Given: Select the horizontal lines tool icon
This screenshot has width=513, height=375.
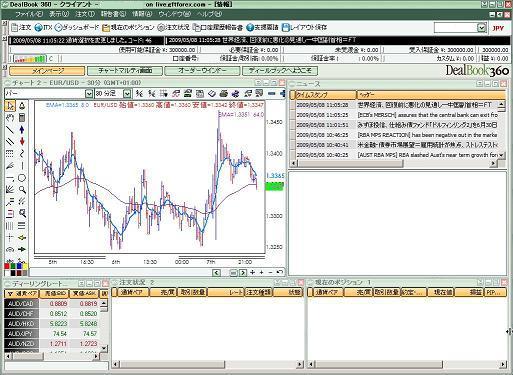Looking at the screenshot, I should pyautogui.click(x=22, y=226).
